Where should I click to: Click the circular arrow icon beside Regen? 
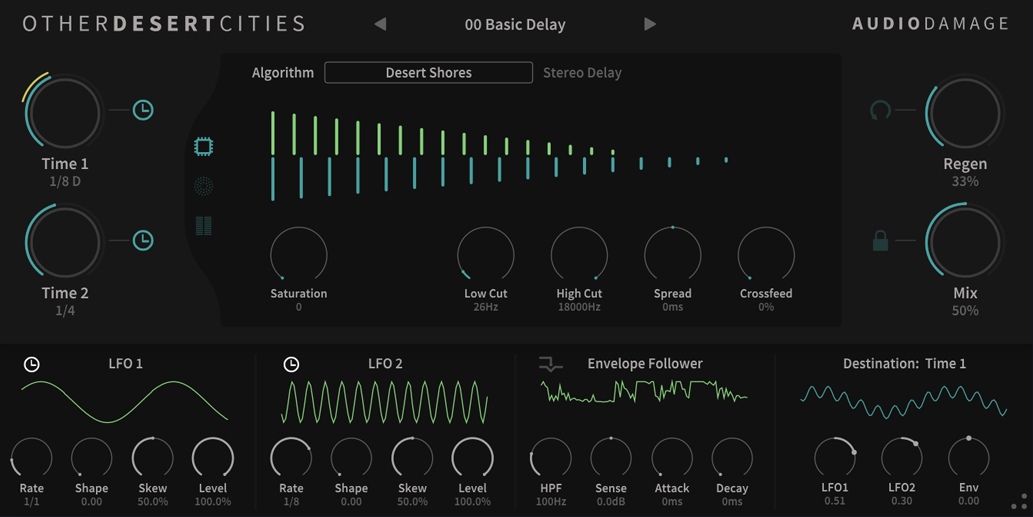tap(880, 110)
